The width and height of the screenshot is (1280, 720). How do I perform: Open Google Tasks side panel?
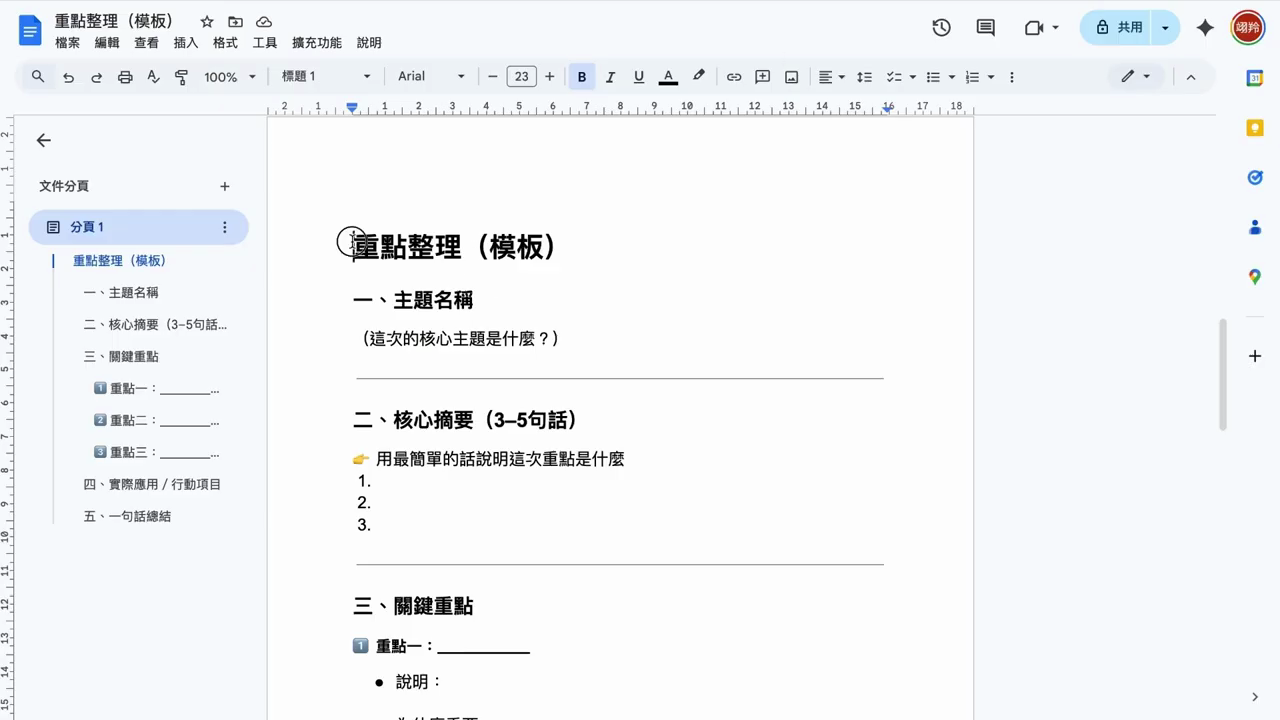point(1255,177)
